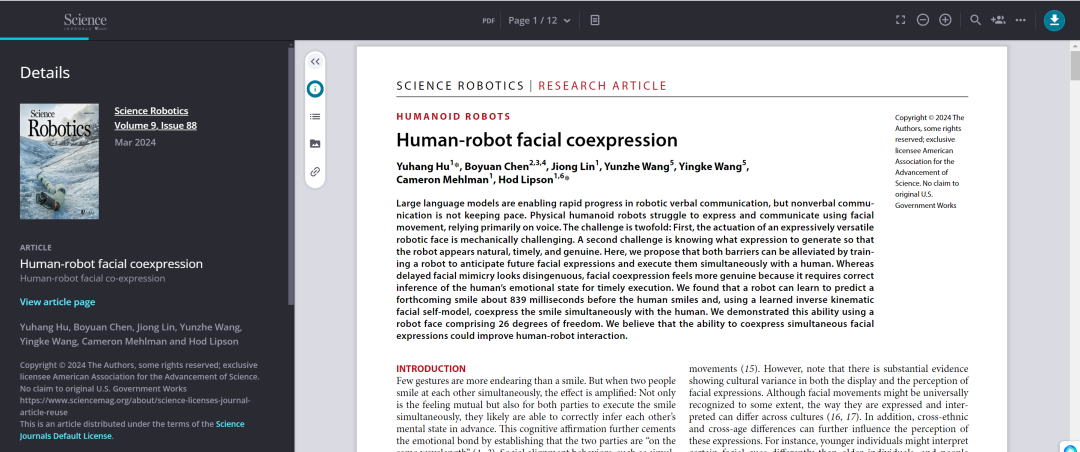Image resolution: width=1080 pixels, height=452 pixels.
Task: Click the HUMANOID ROBOTS section label
Action: point(453,116)
